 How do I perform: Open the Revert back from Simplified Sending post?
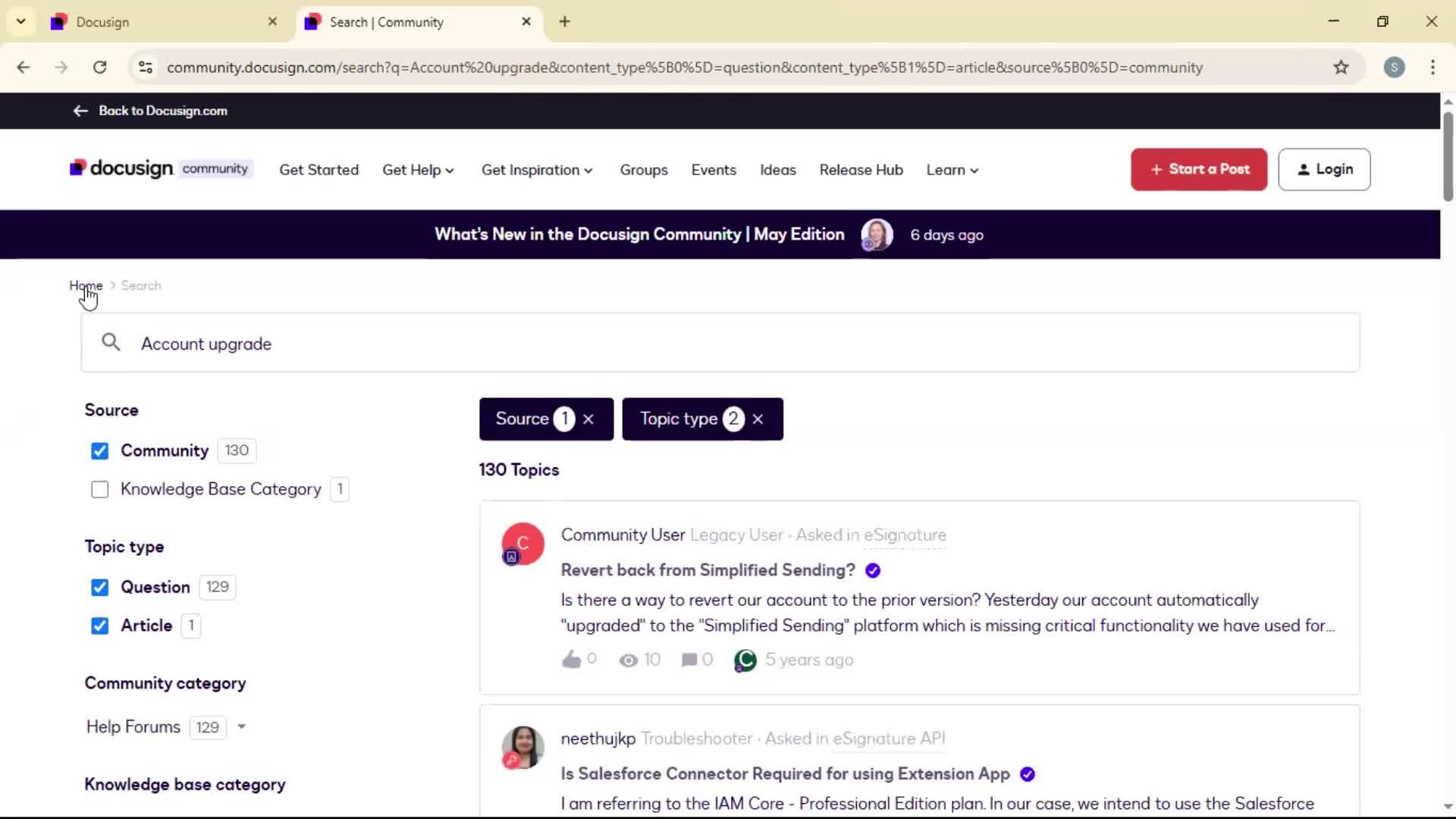(x=708, y=570)
